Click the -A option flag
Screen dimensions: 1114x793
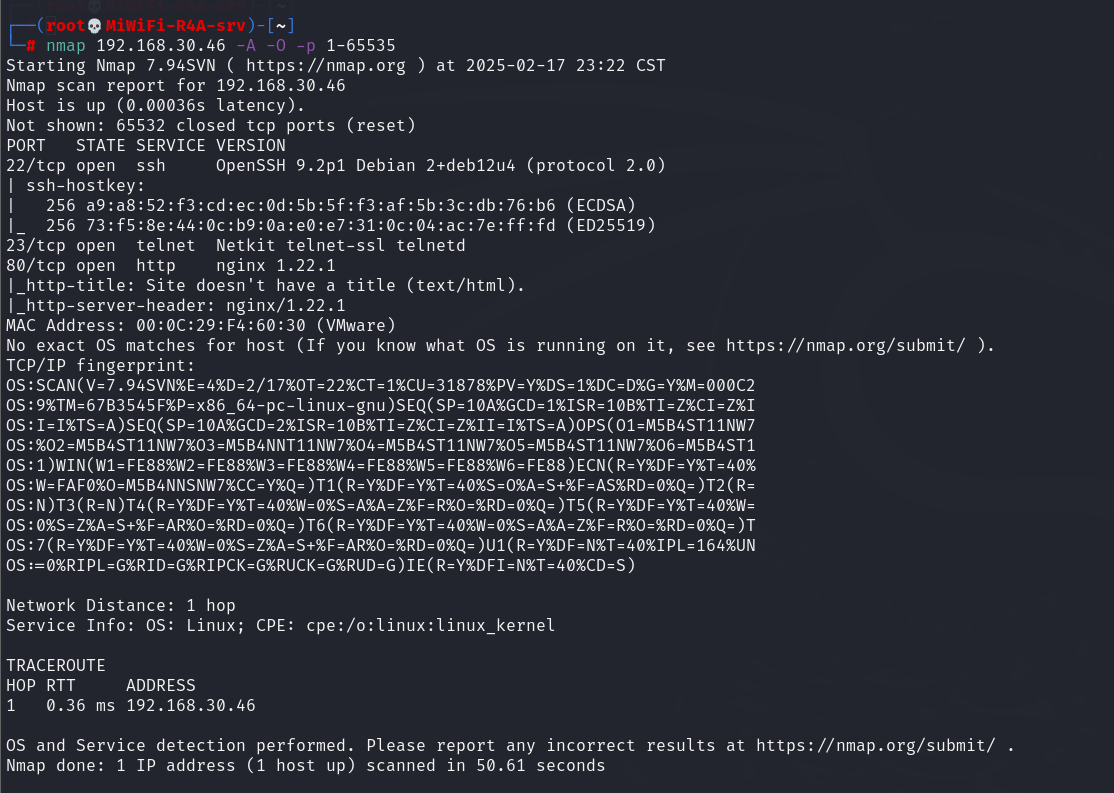click(246, 45)
